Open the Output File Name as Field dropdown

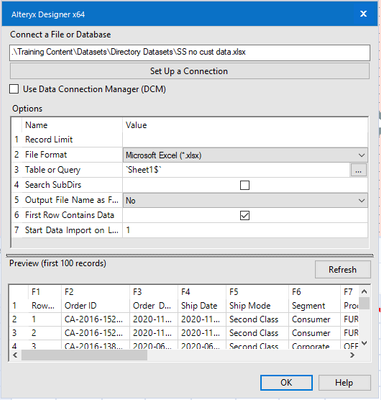245,200
